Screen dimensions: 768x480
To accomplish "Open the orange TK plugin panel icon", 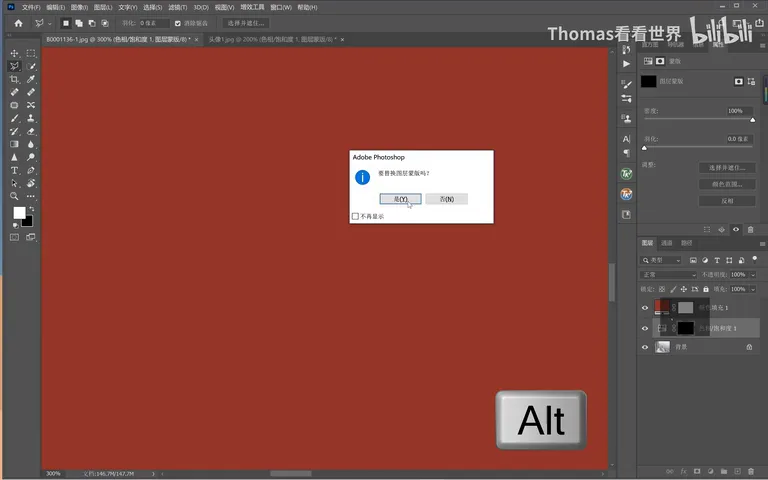I will click(x=626, y=194).
